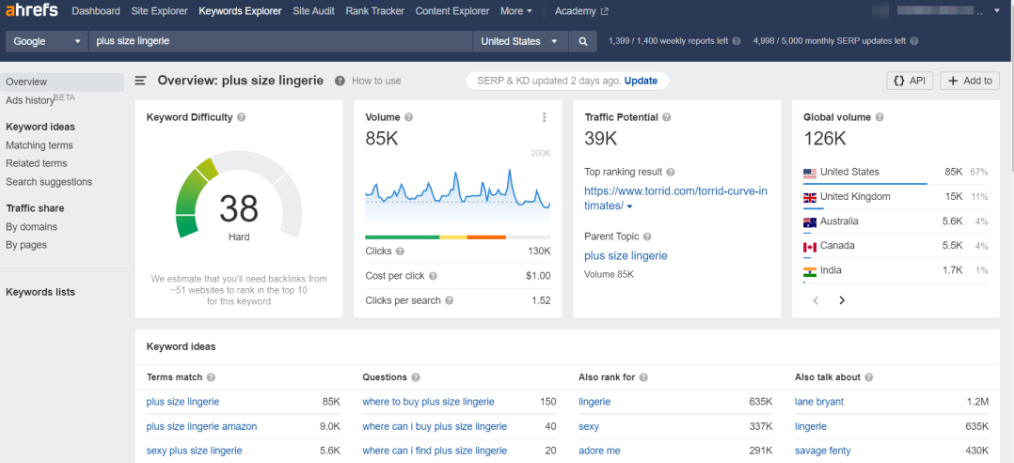The width and height of the screenshot is (1014, 463).
Task: Click help icon beside Parent Topic
Action: coord(647,237)
